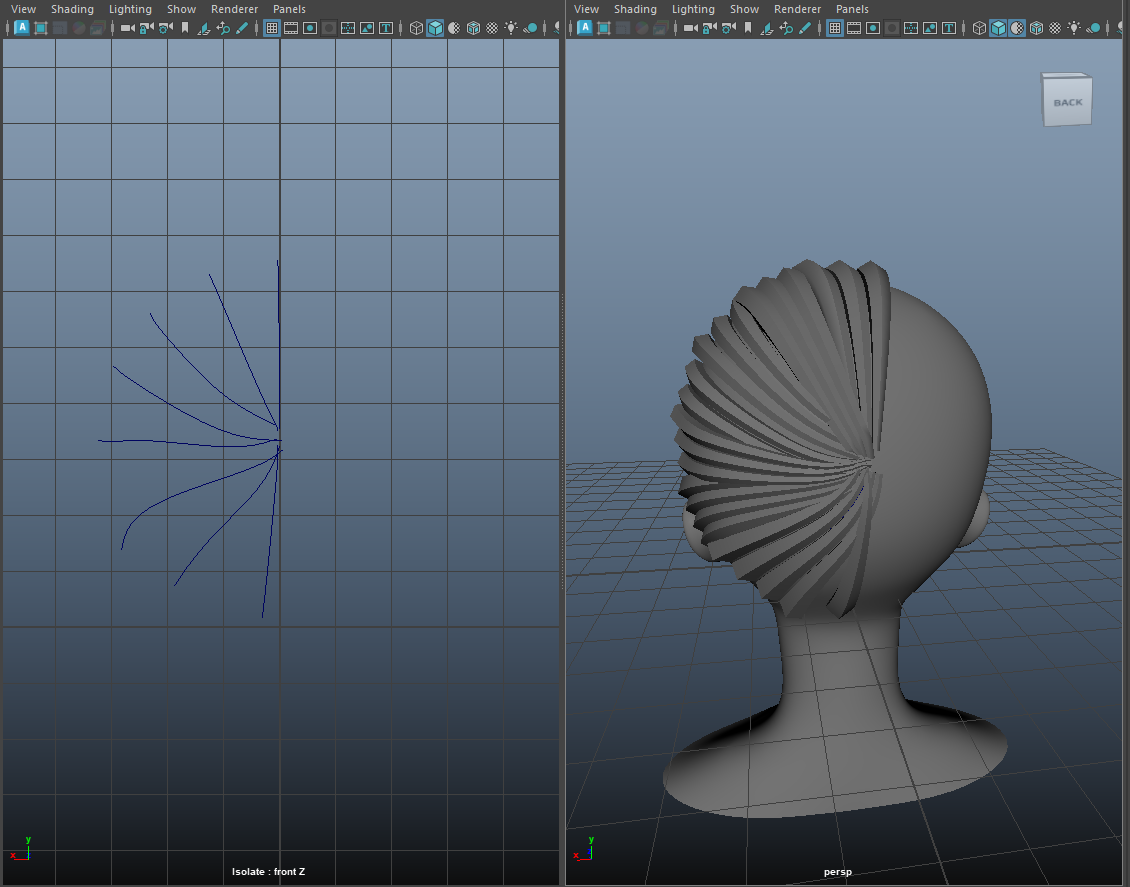This screenshot has height=887, width=1130.
Task: Open the Lighting menu in front panel
Action: pyautogui.click(x=130, y=9)
